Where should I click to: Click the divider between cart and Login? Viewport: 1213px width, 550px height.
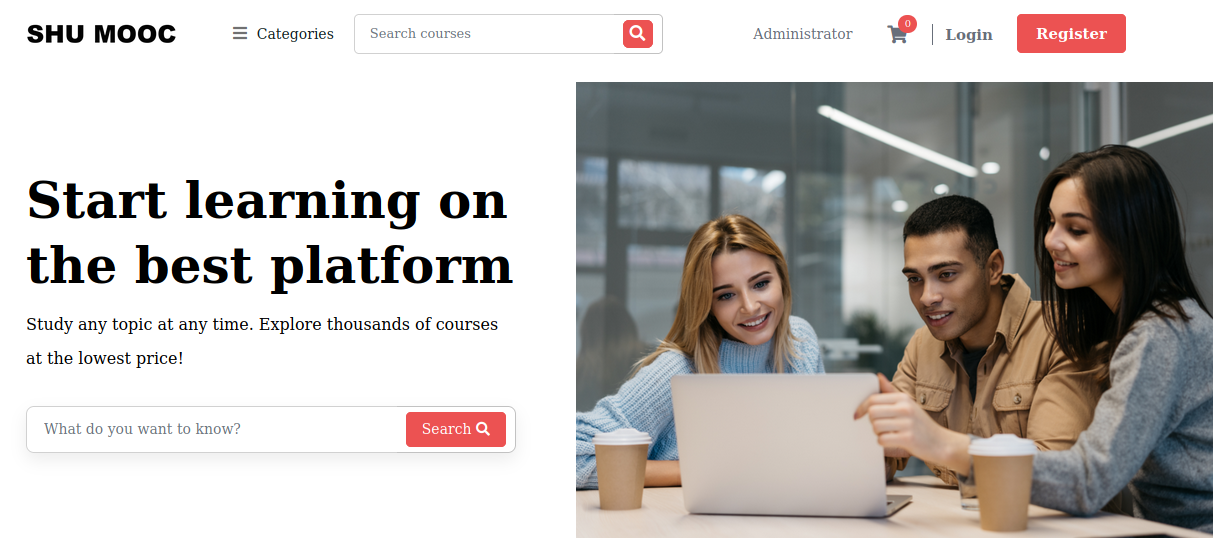pyautogui.click(x=932, y=34)
